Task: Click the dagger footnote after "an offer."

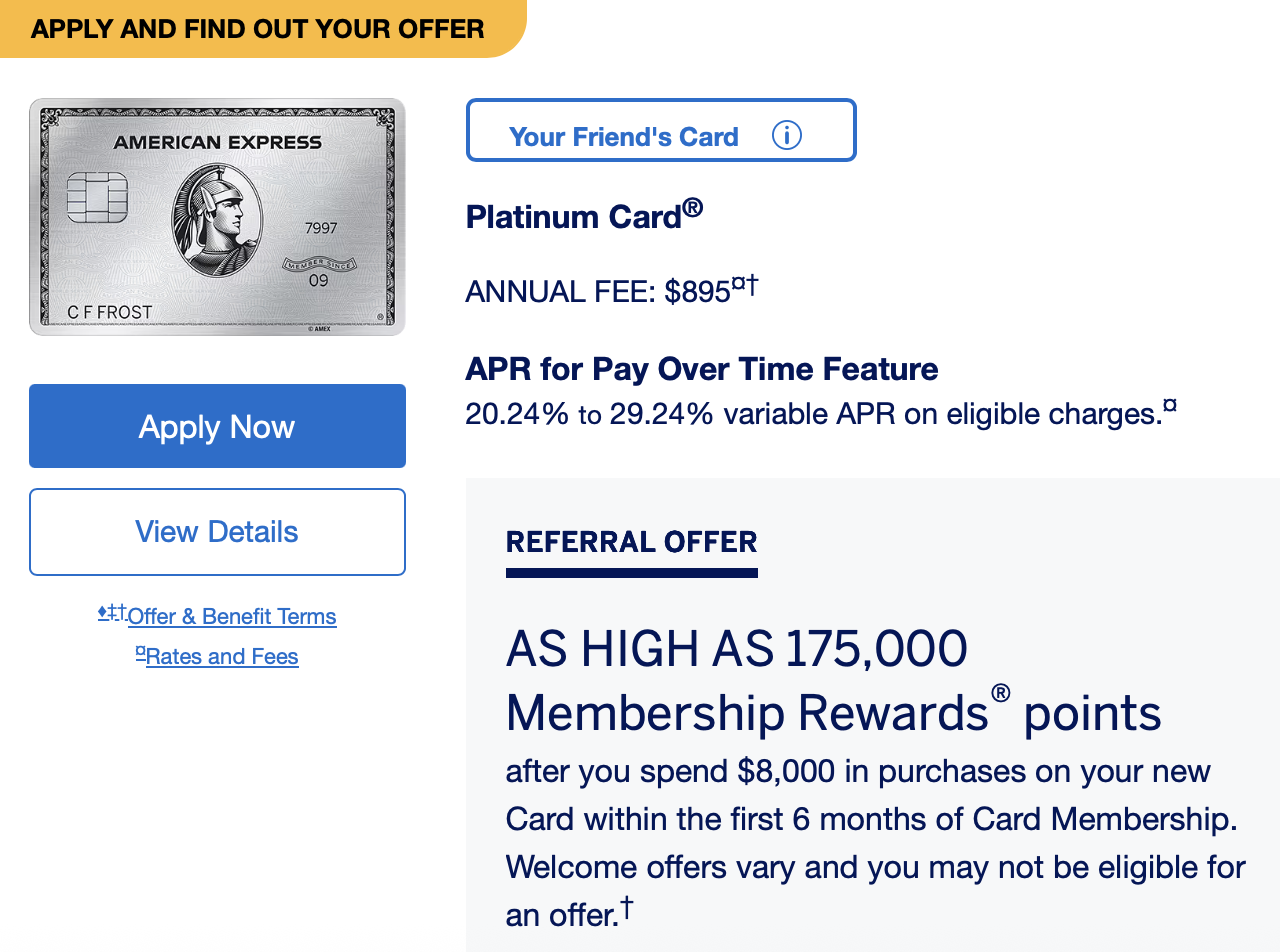Action: point(627,906)
